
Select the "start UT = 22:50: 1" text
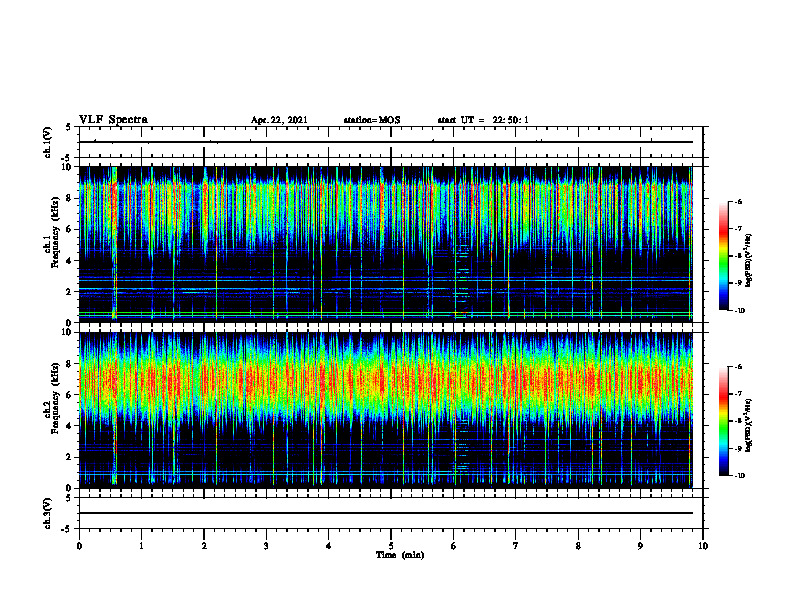pos(483,120)
